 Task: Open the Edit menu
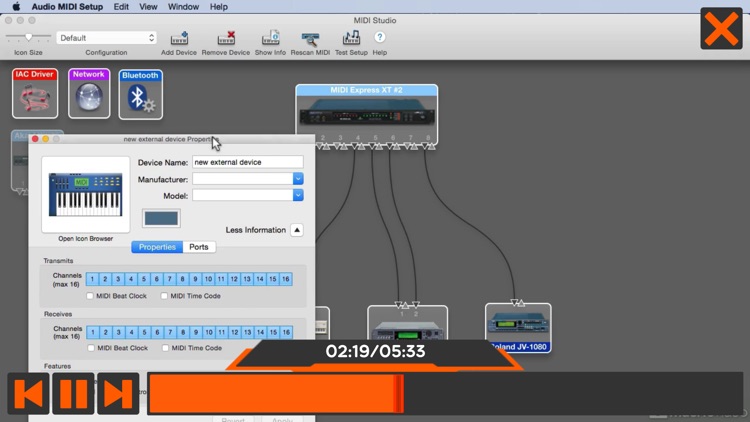[121, 7]
